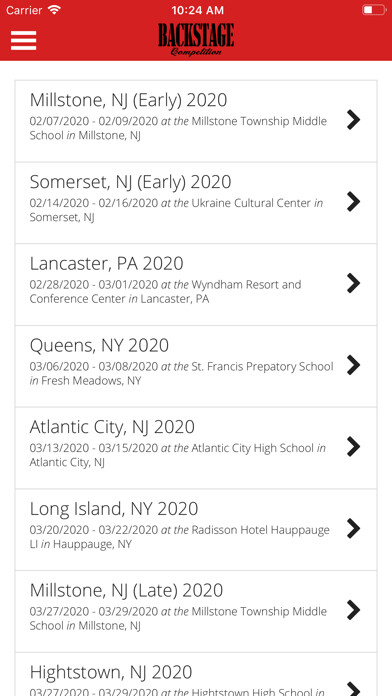Screen dimensions: 392x696
Task: Open Lancaster, PA 2020 event title
Action: (x=107, y=264)
